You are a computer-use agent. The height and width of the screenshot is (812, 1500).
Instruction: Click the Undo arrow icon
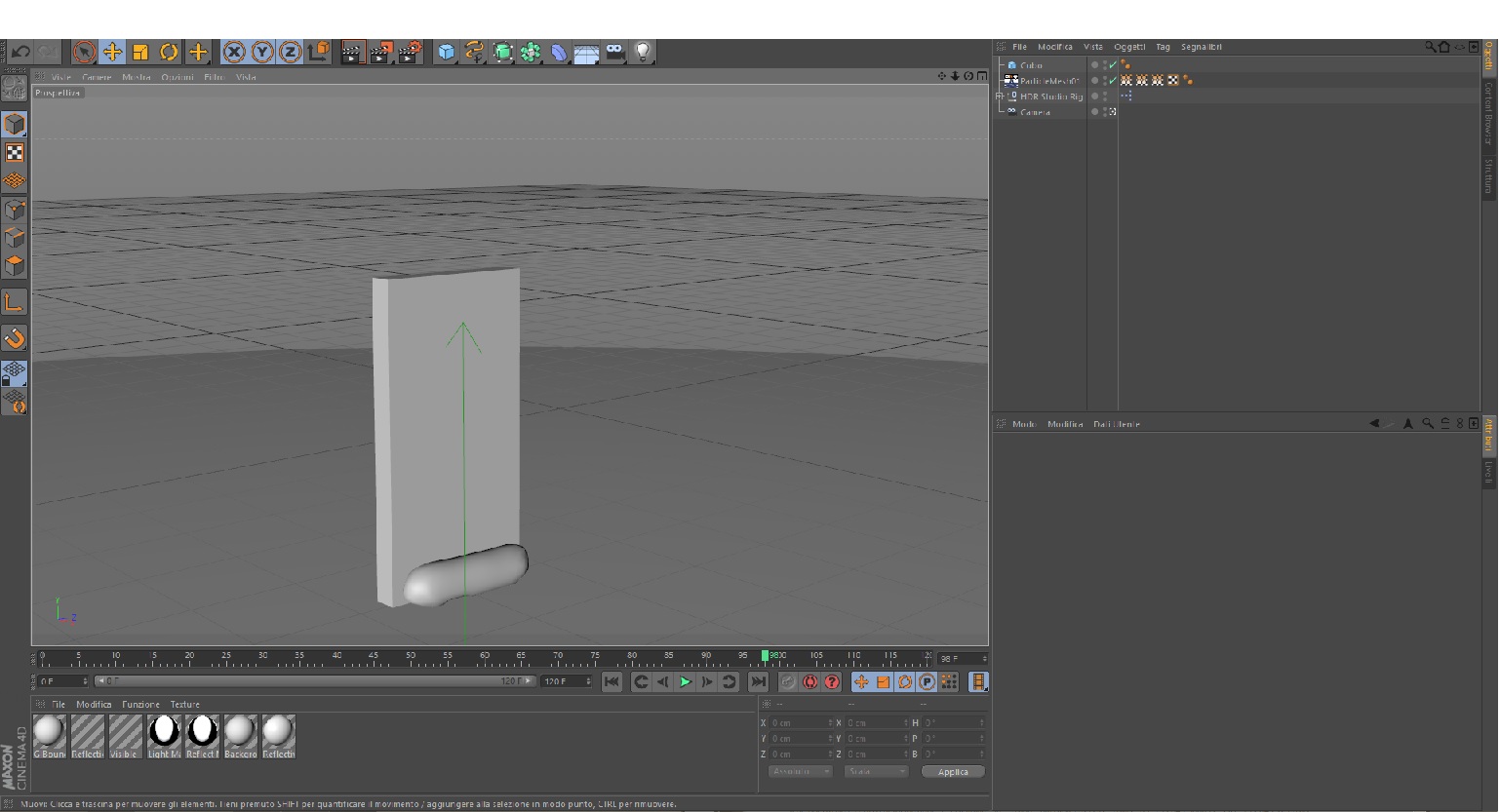pyautogui.click(x=20, y=53)
